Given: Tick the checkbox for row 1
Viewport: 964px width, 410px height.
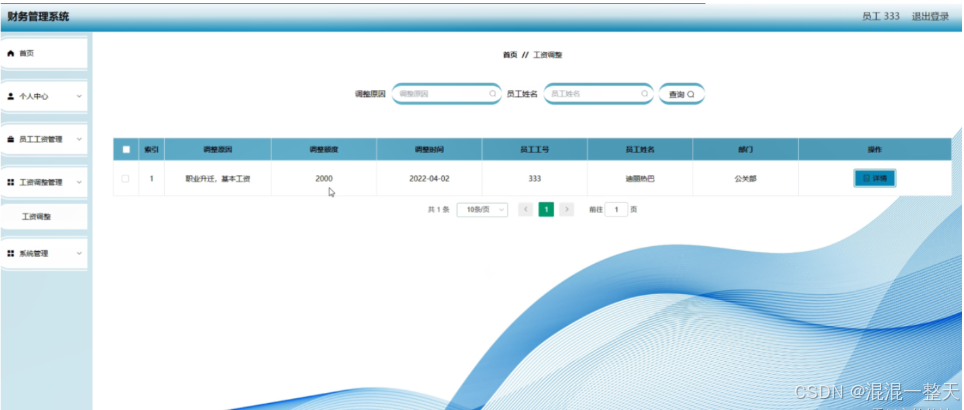Looking at the screenshot, I should click(x=126, y=179).
